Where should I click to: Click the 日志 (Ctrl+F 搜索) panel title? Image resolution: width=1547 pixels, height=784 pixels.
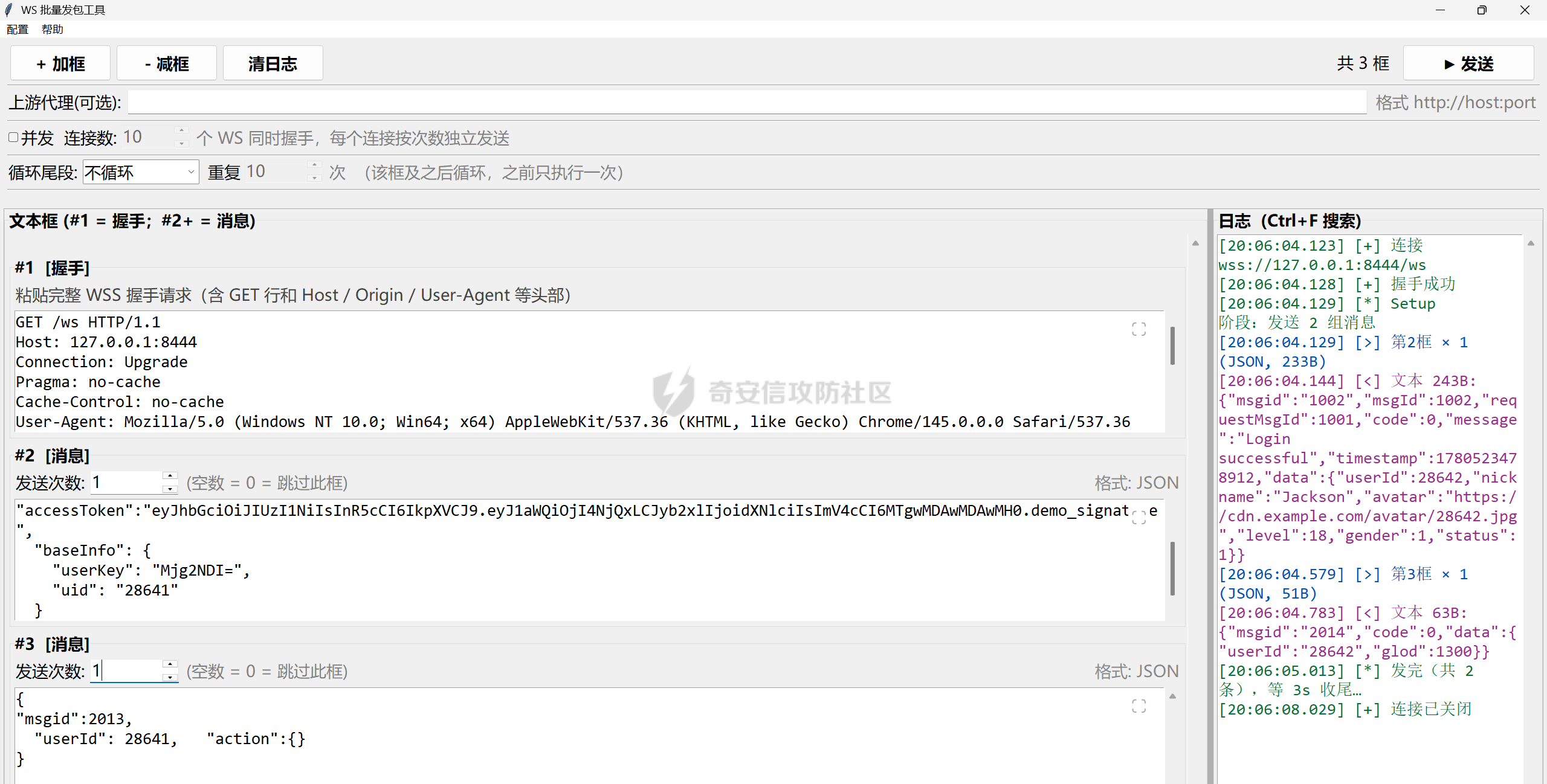pyautogui.click(x=1290, y=221)
